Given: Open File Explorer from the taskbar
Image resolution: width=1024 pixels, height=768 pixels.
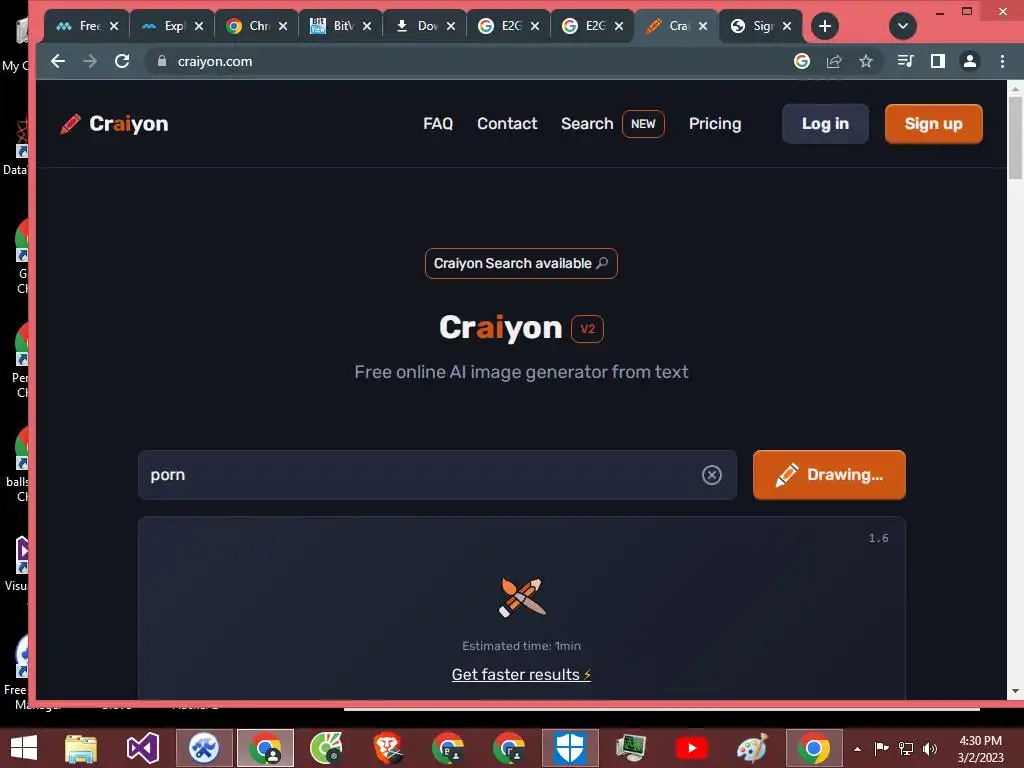Looking at the screenshot, I should pos(81,748).
